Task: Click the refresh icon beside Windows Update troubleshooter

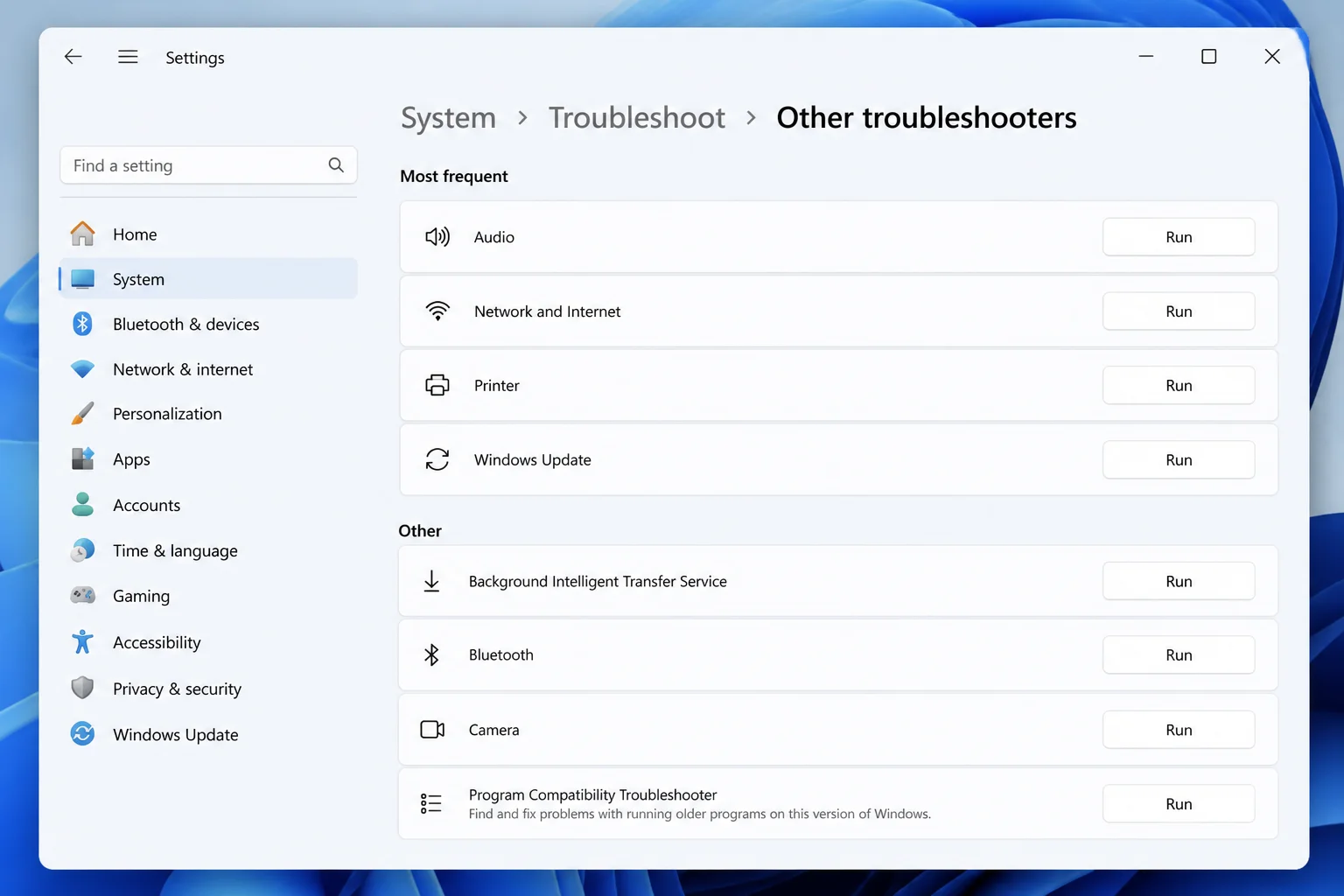Action: click(437, 459)
